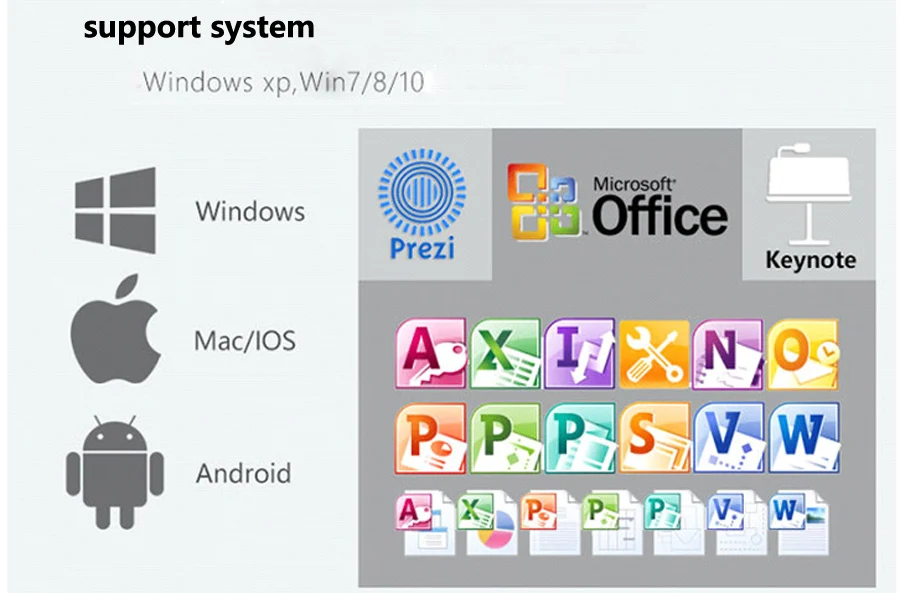Screen dimensions: 900x593
Task: Open the purple InfoPath application icon
Action: pyautogui.click(x=580, y=354)
